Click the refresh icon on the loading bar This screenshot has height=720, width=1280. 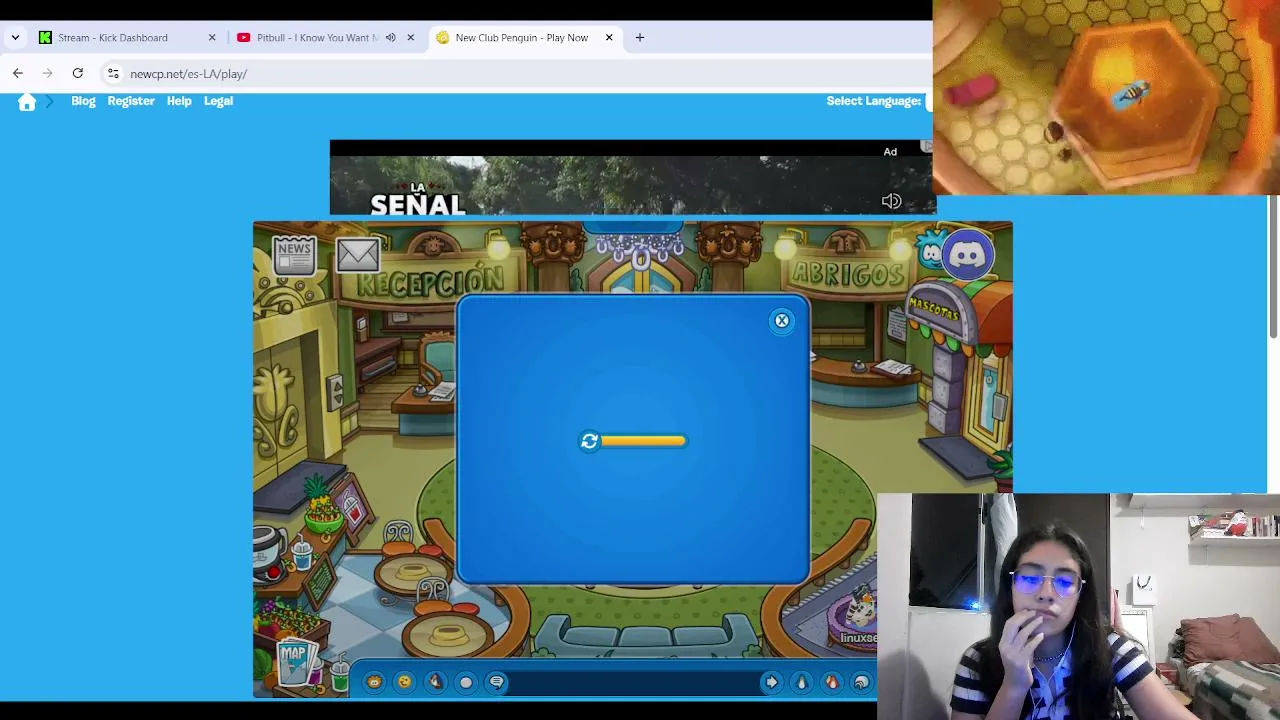[589, 441]
